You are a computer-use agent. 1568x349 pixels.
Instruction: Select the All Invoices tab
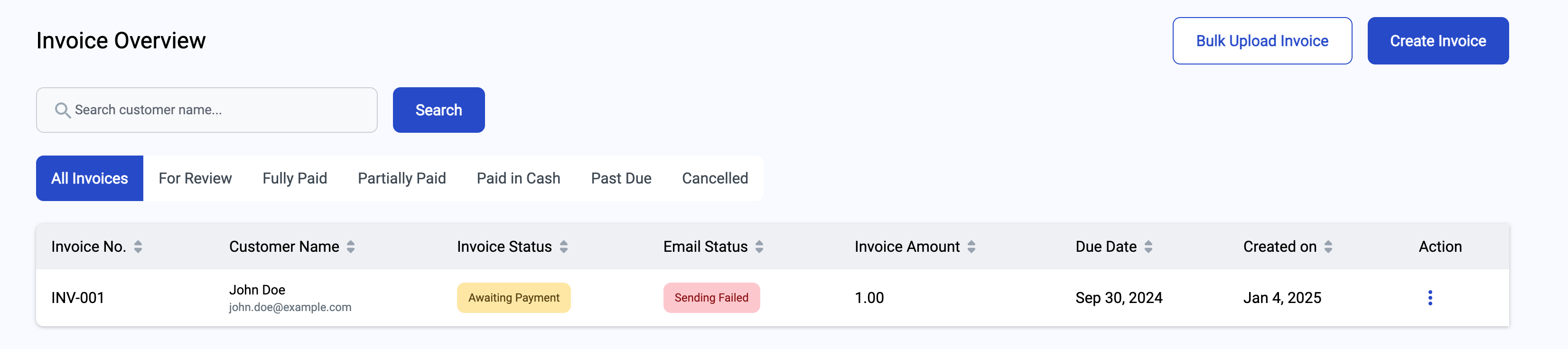(x=90, y=178)
